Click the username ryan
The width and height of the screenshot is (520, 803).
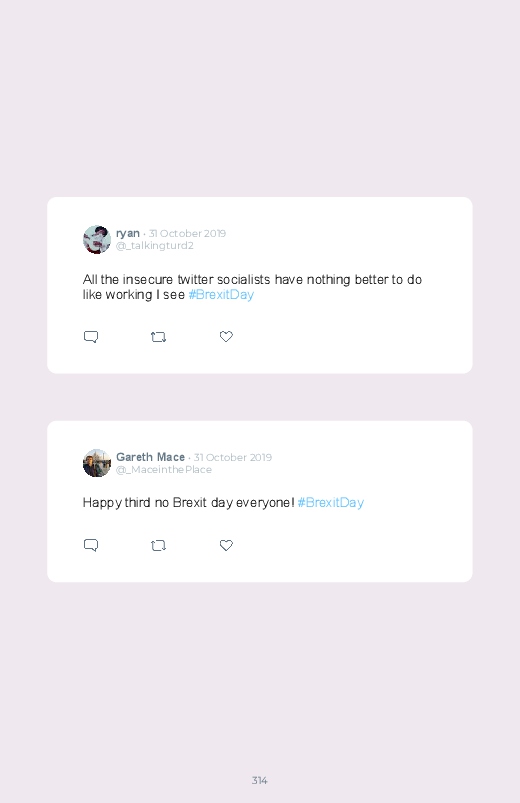pyautogui.click(x=128, y=234)
